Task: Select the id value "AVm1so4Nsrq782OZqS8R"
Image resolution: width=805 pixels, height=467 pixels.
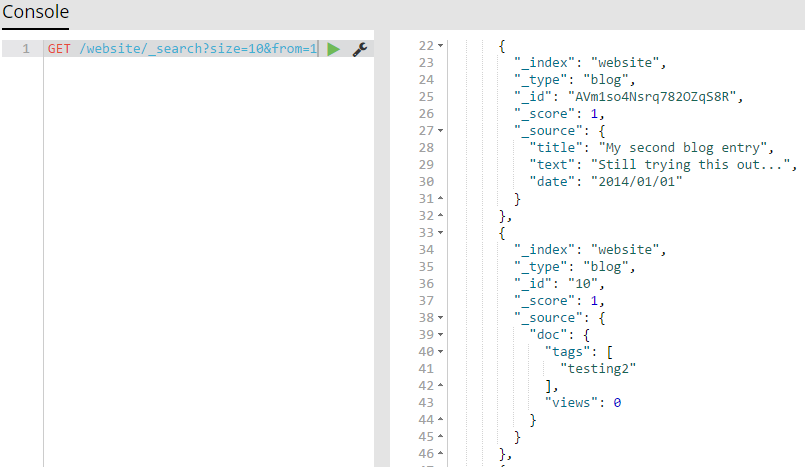Action: (x=652, y=96)
